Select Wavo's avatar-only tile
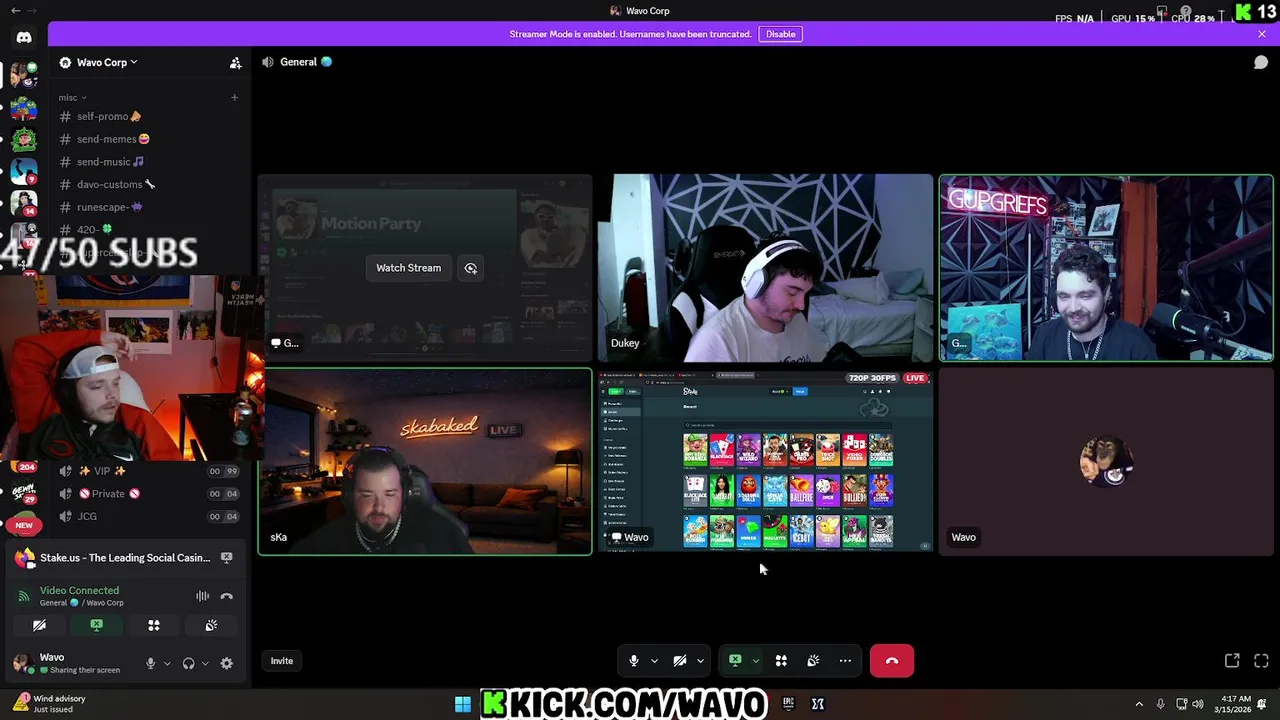The width and height of the screenshot is (1280, 720). point(1106,461)
